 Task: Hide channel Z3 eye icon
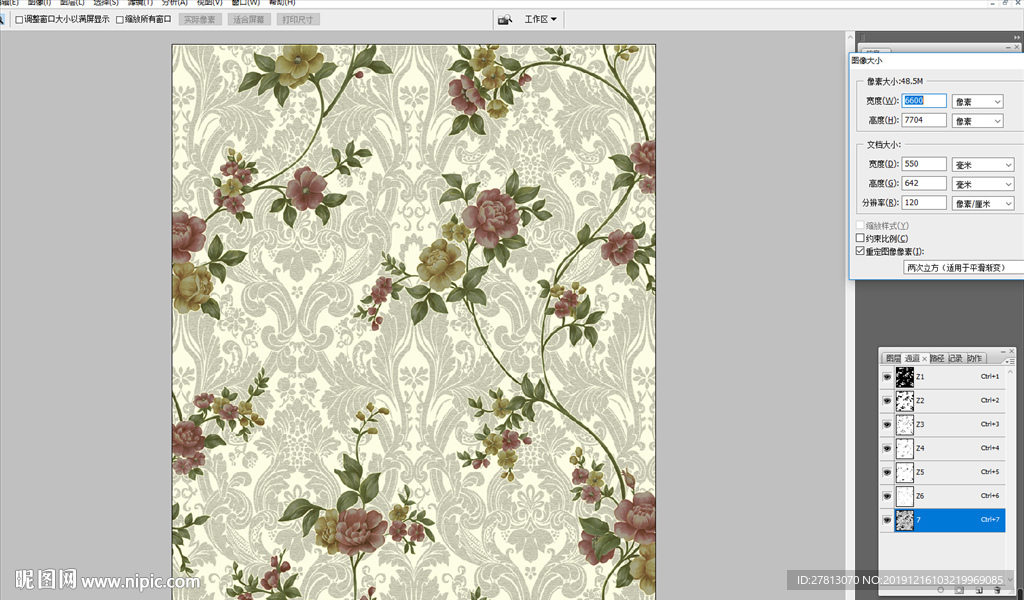(887, 424)
